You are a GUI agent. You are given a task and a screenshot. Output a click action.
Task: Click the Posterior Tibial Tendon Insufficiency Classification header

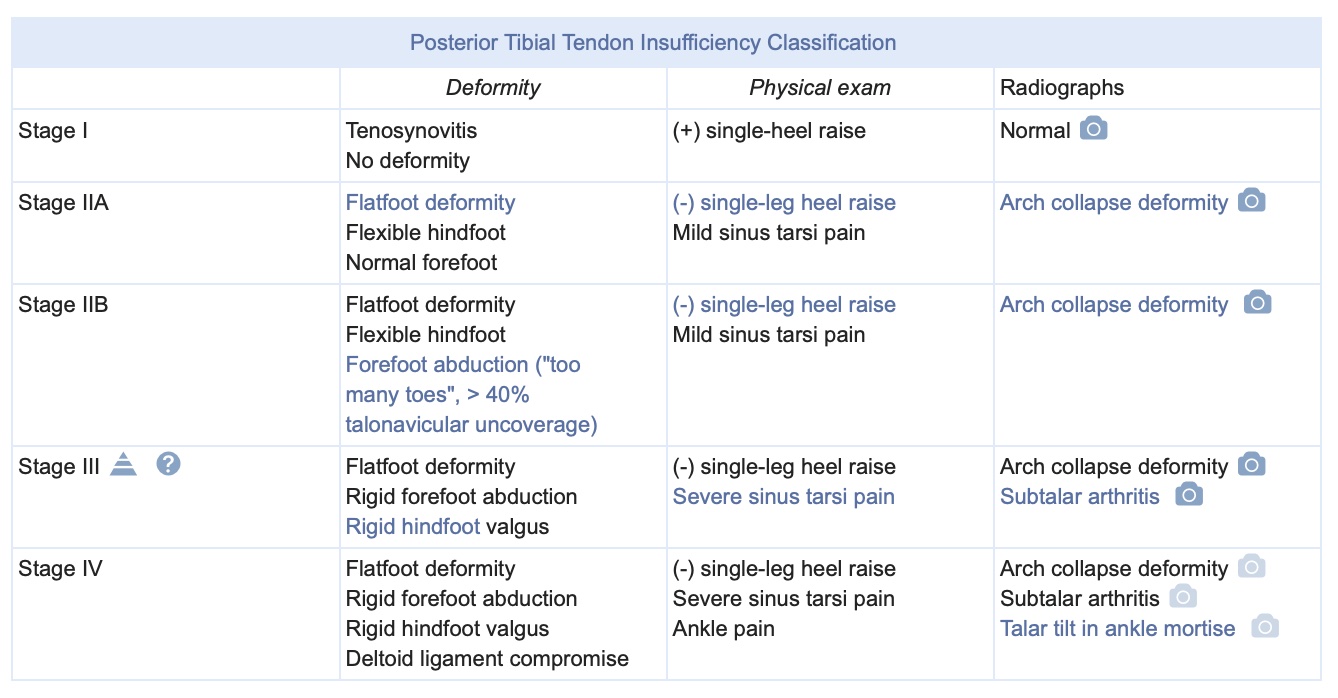(652, 43)
